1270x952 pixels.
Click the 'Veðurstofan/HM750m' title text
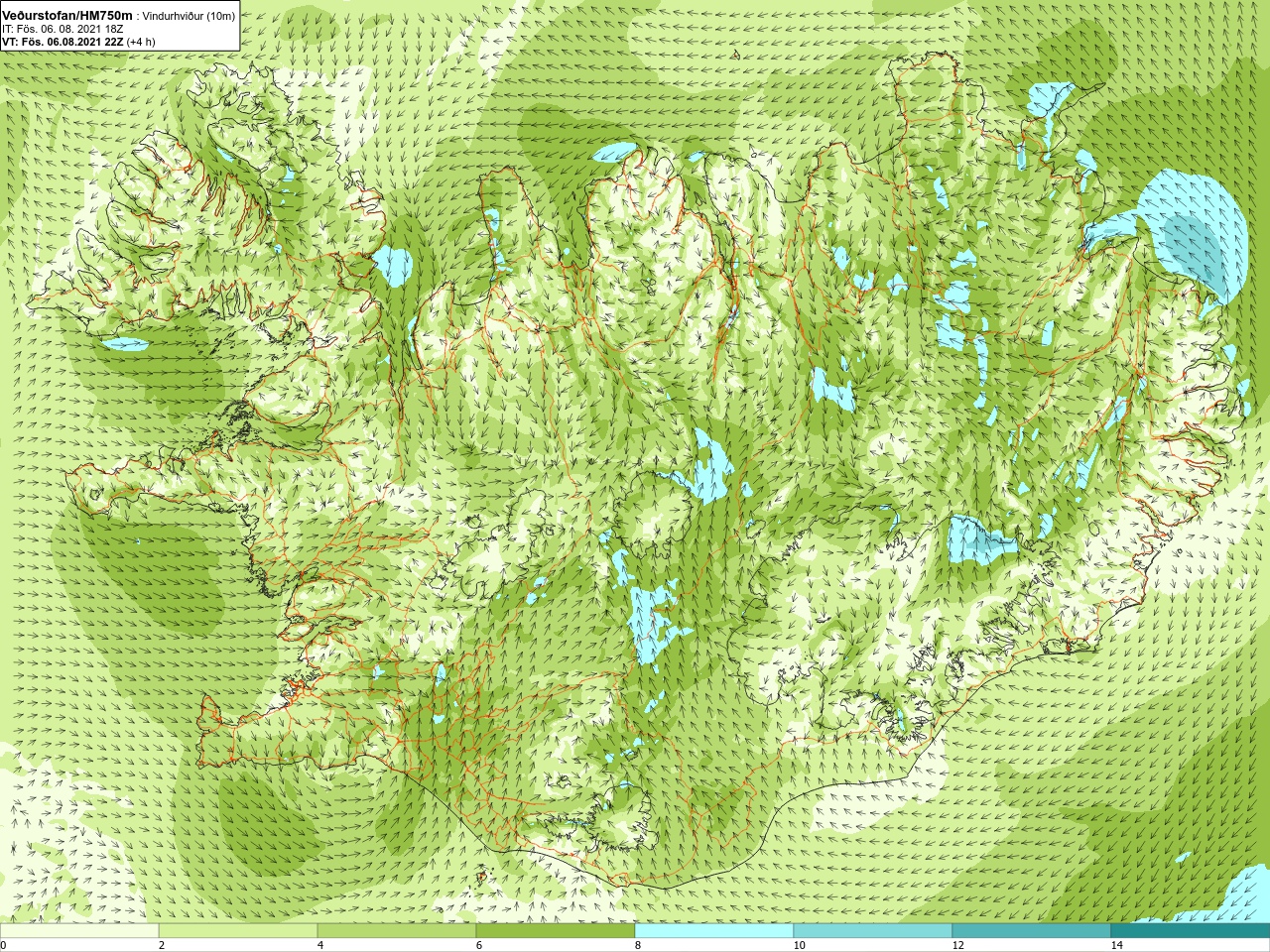[65, 15]
